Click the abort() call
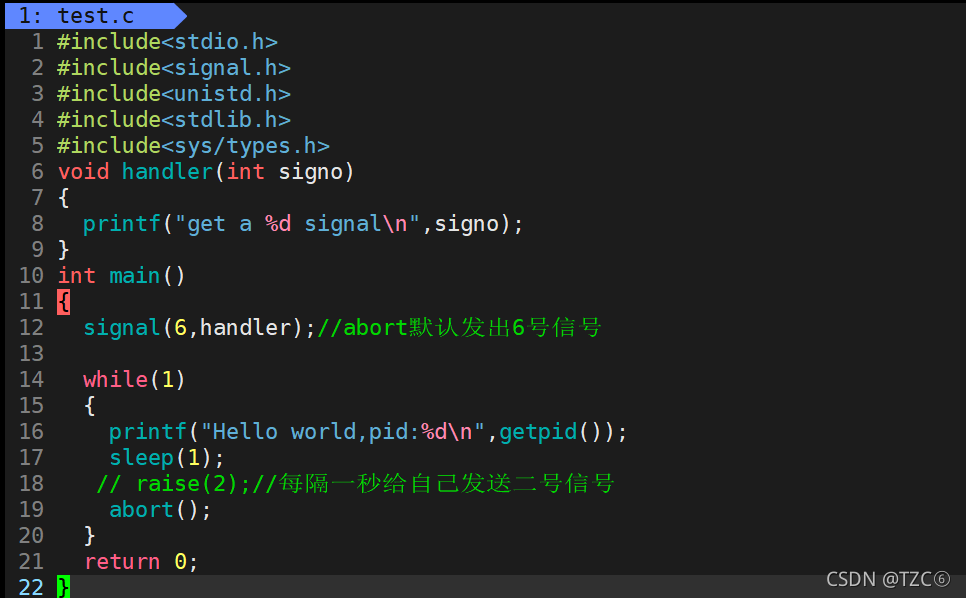This screenshot has height=598, width=966. 160,510
